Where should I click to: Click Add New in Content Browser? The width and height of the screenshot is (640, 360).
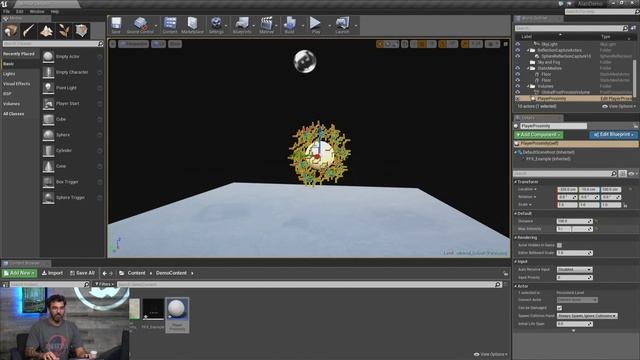pos(20,273)
